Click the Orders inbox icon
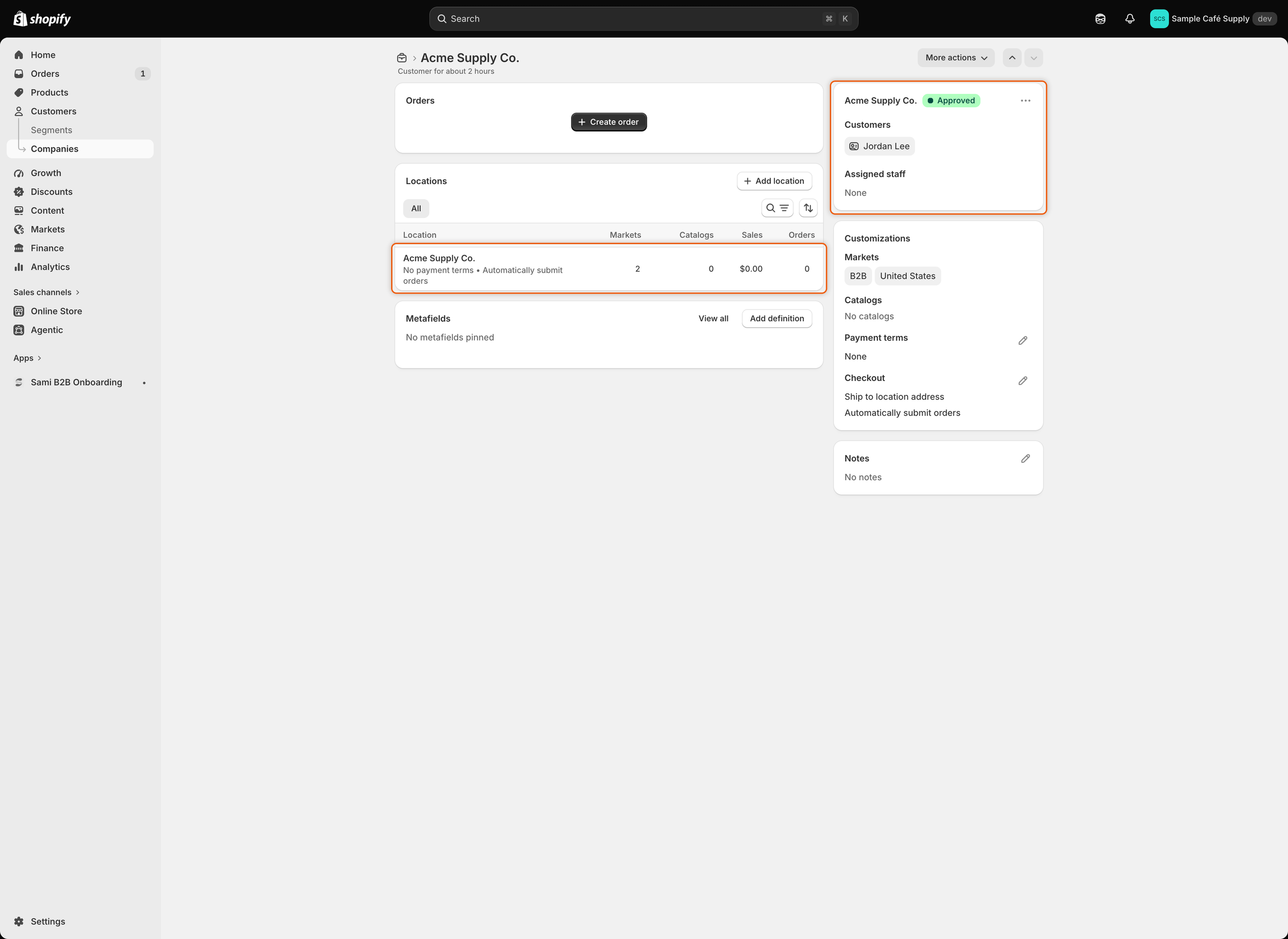The image size is (1288, 939). [19, 74]
